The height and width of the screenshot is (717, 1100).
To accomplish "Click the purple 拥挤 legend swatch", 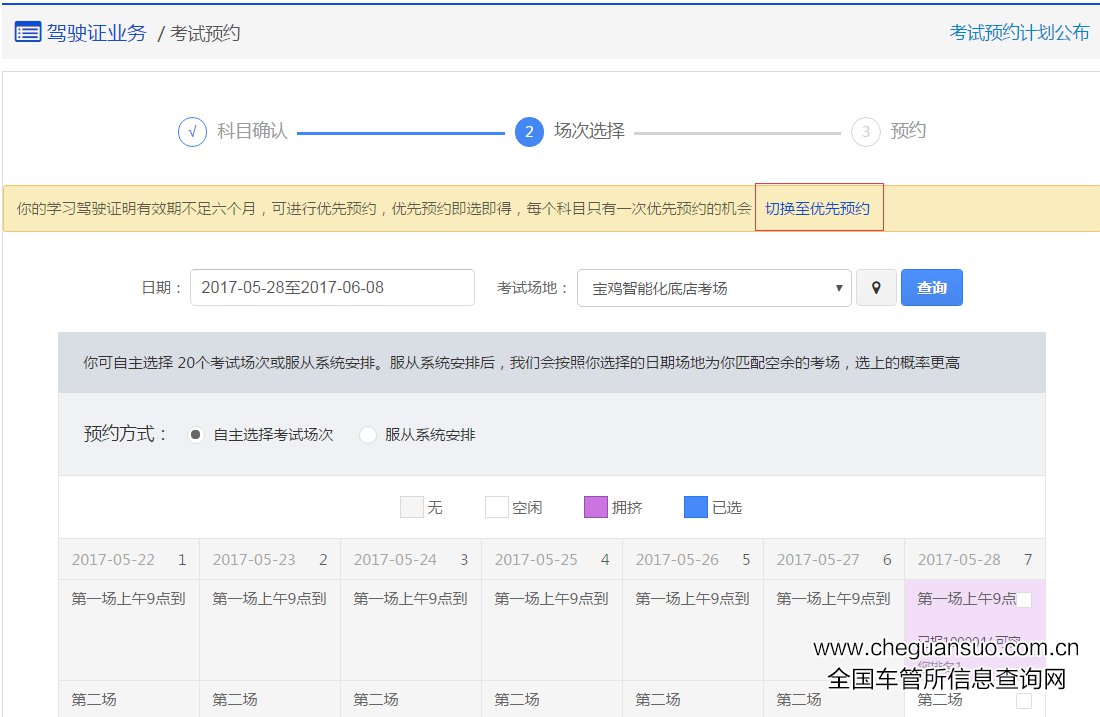I will click(595, 507).
